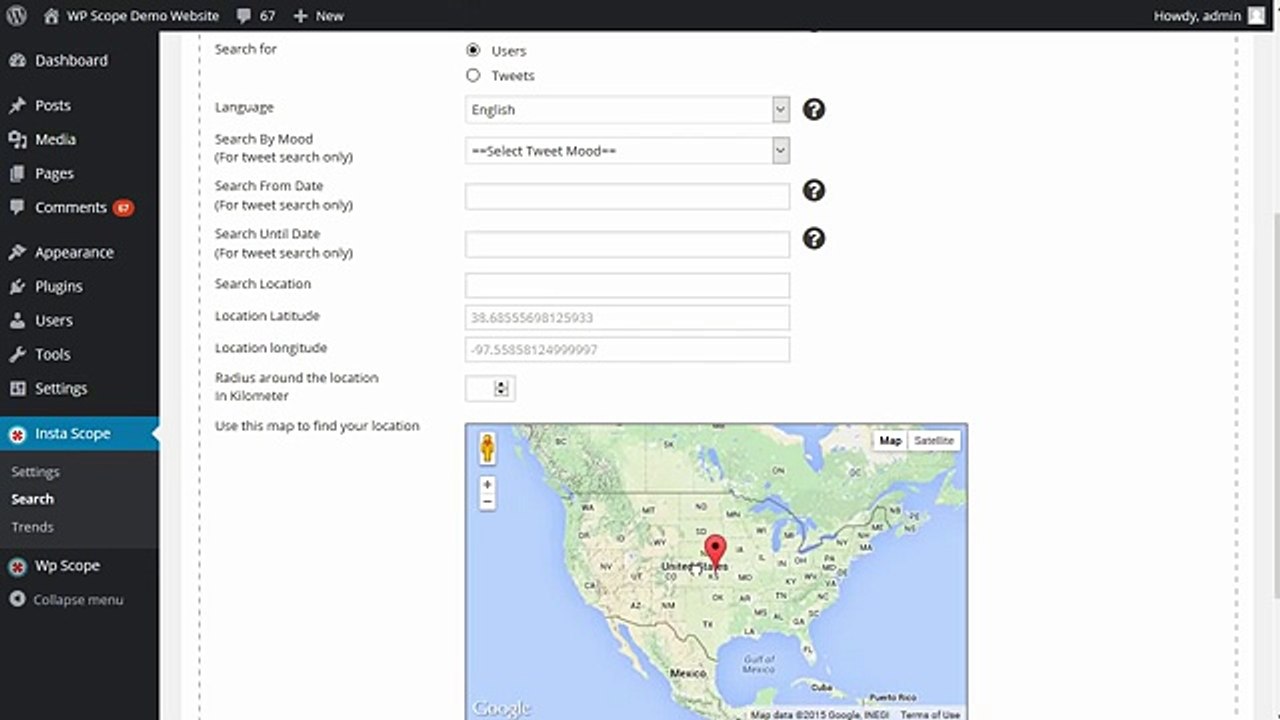Select the Search submenu item
Viewport: 1280px width, 720px height.
[x=32, y=499]
